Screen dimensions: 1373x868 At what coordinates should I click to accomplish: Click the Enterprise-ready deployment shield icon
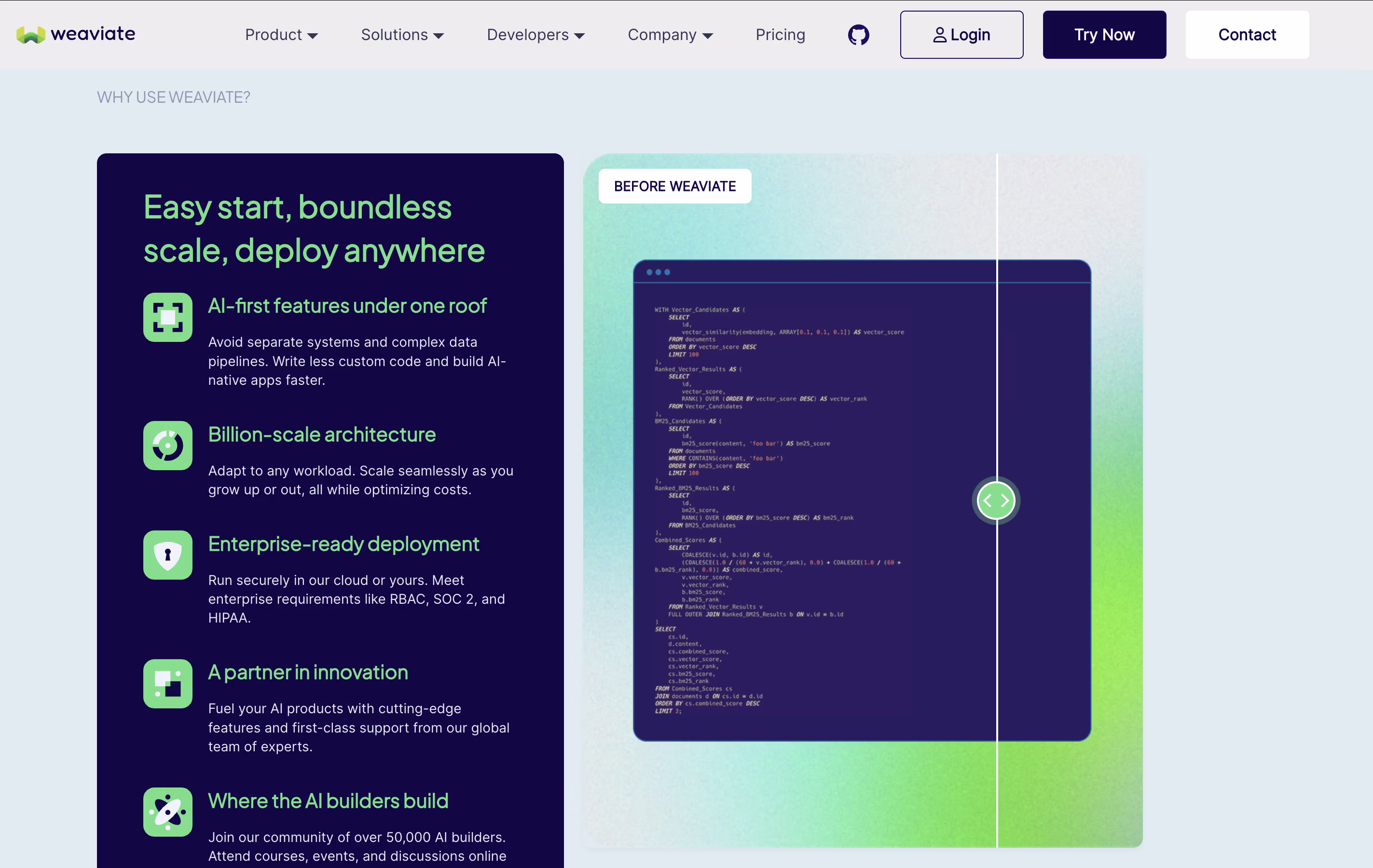[167, 555]
